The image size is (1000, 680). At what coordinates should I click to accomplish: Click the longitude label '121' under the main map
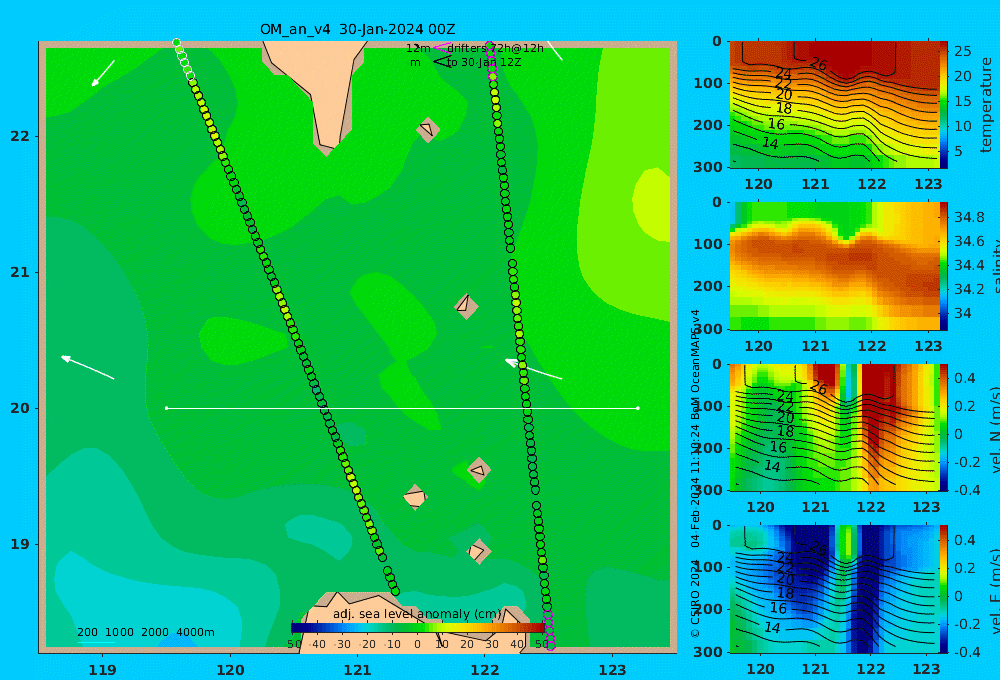point(357,670)
